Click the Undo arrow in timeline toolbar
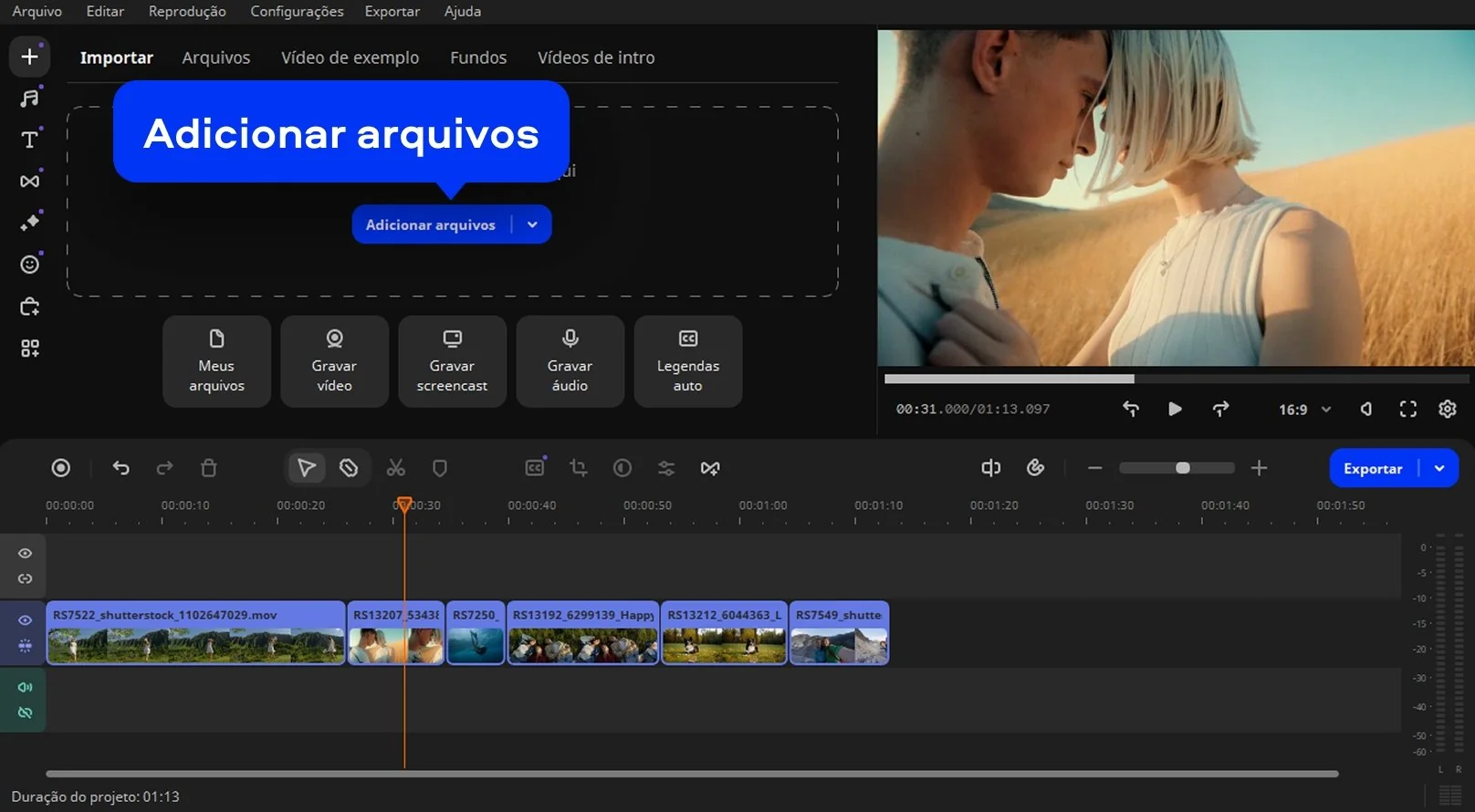1475x812 pixels. click(x=120, y=468)
